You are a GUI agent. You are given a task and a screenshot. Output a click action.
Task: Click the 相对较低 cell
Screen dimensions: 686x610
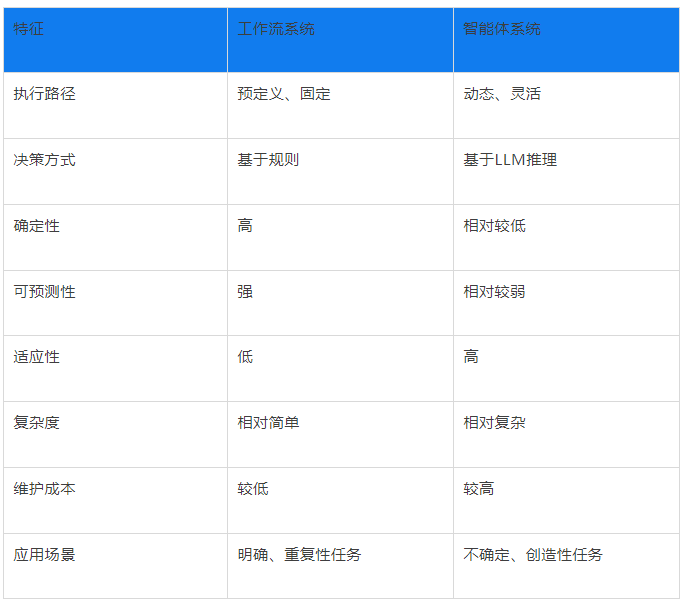point(567,238)
